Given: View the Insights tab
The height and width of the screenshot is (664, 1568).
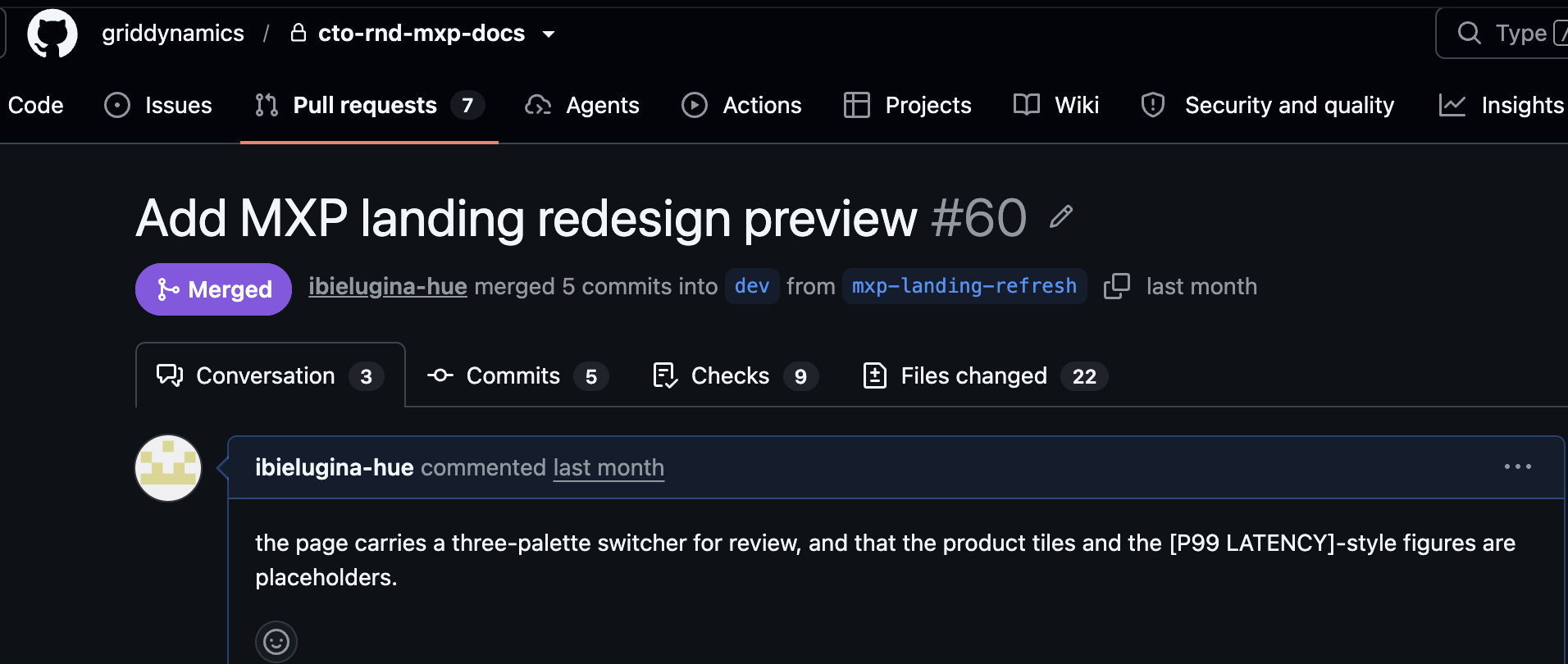Looking at the screenshot, I should click(x=1502, y=105).
